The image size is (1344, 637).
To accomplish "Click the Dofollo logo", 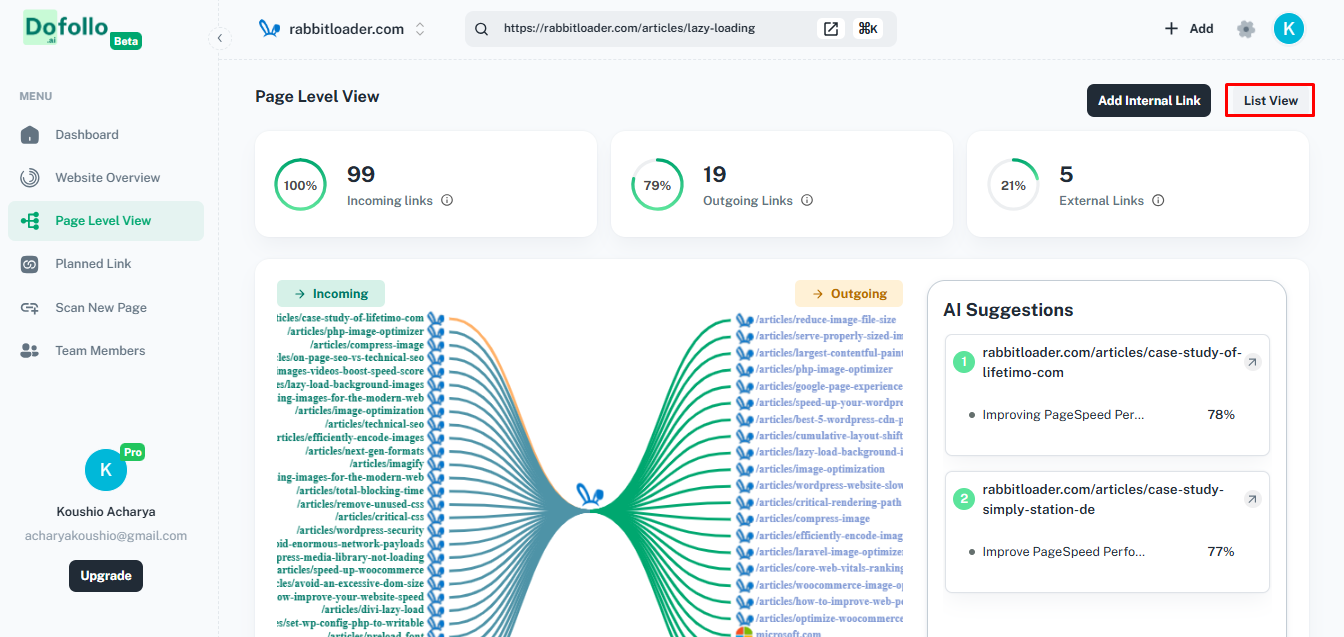I will point(66,28).
